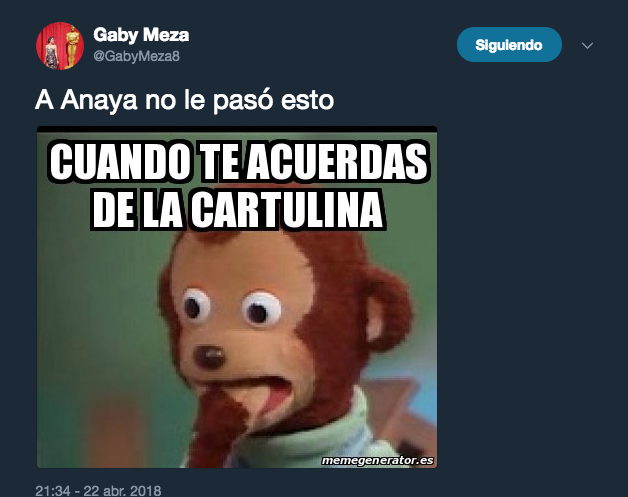Click the monkey puppet's right googly eye
The width and height of the screenshot is (628, 497).
[261, 309]
